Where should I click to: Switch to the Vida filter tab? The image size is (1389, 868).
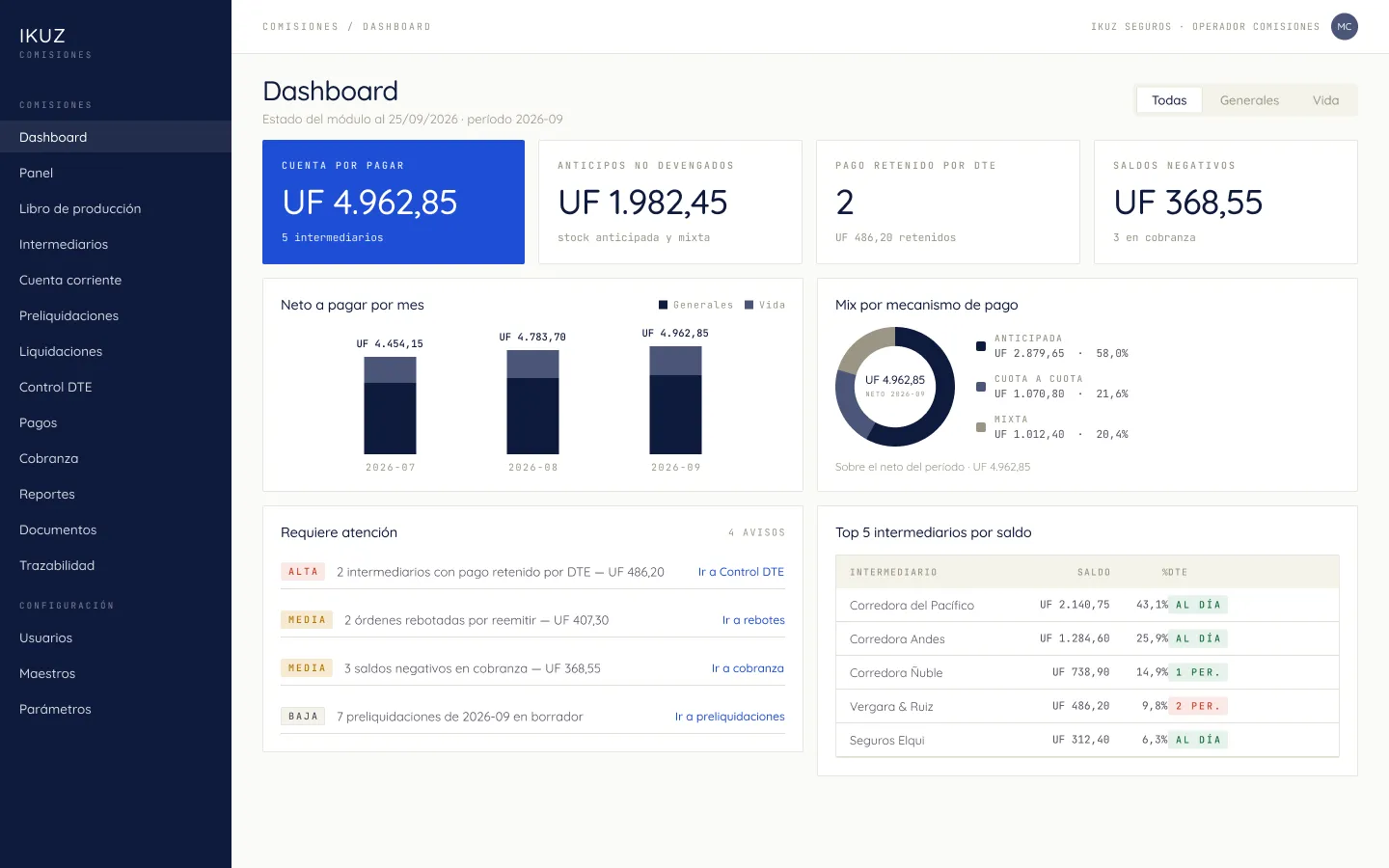(1325, 100)
